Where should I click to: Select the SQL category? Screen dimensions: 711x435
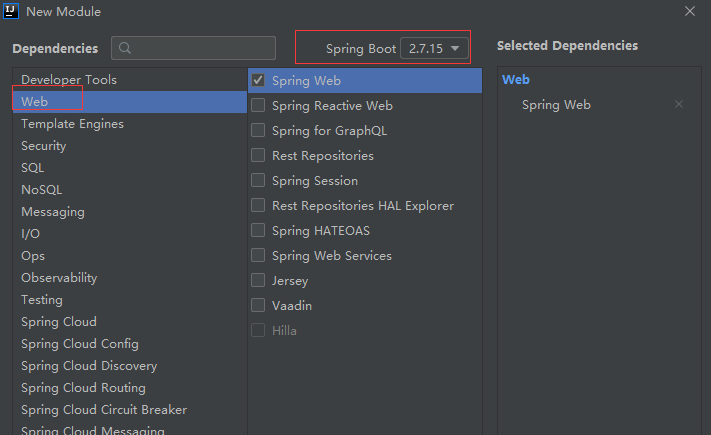(x=130, y=168)
